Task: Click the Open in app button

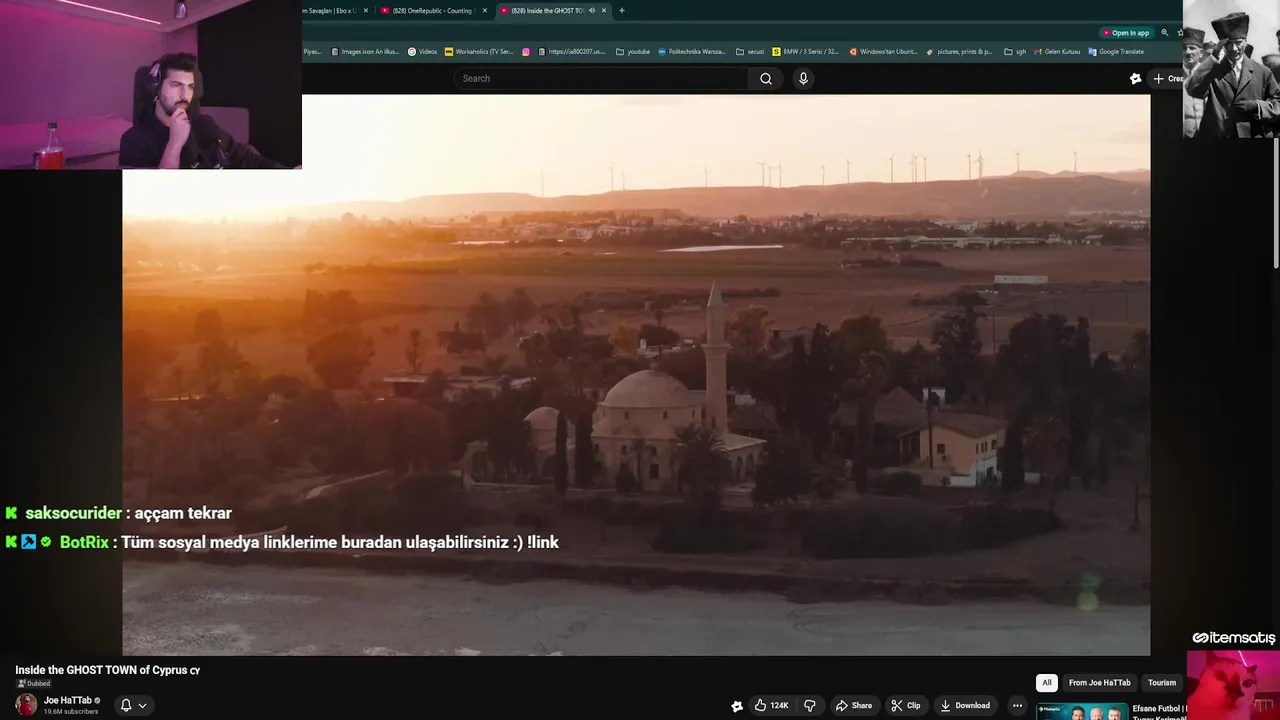Action: [x=1125, y=33]
